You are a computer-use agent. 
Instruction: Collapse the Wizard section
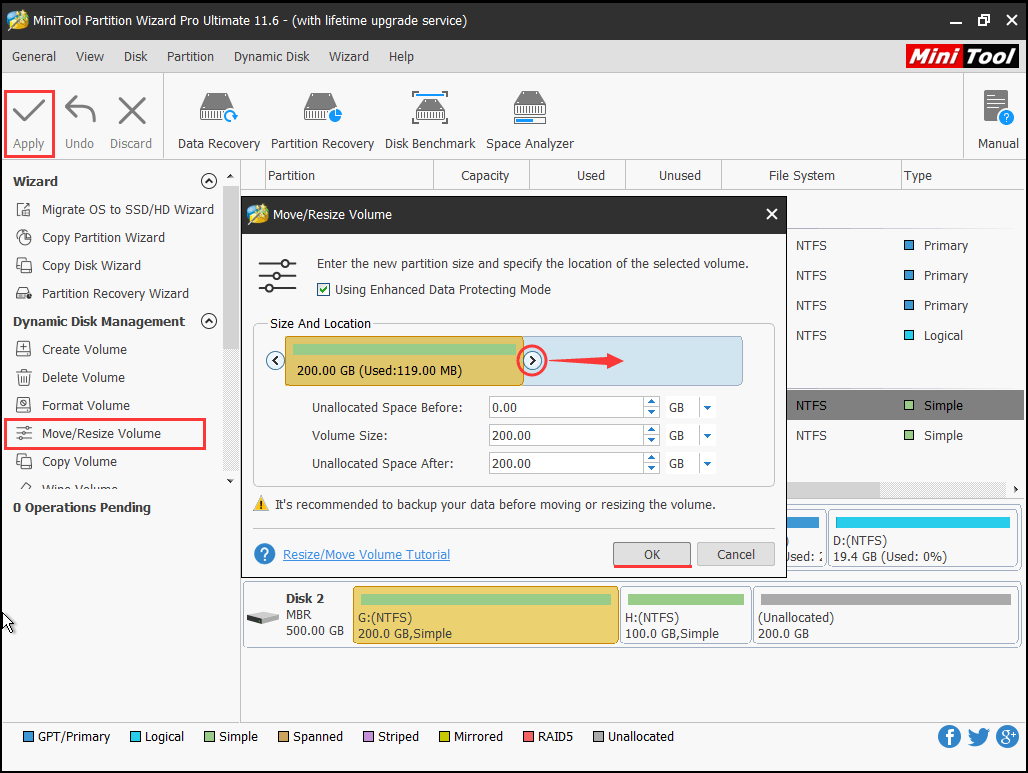pyautogui.click(x=209, y=181)
